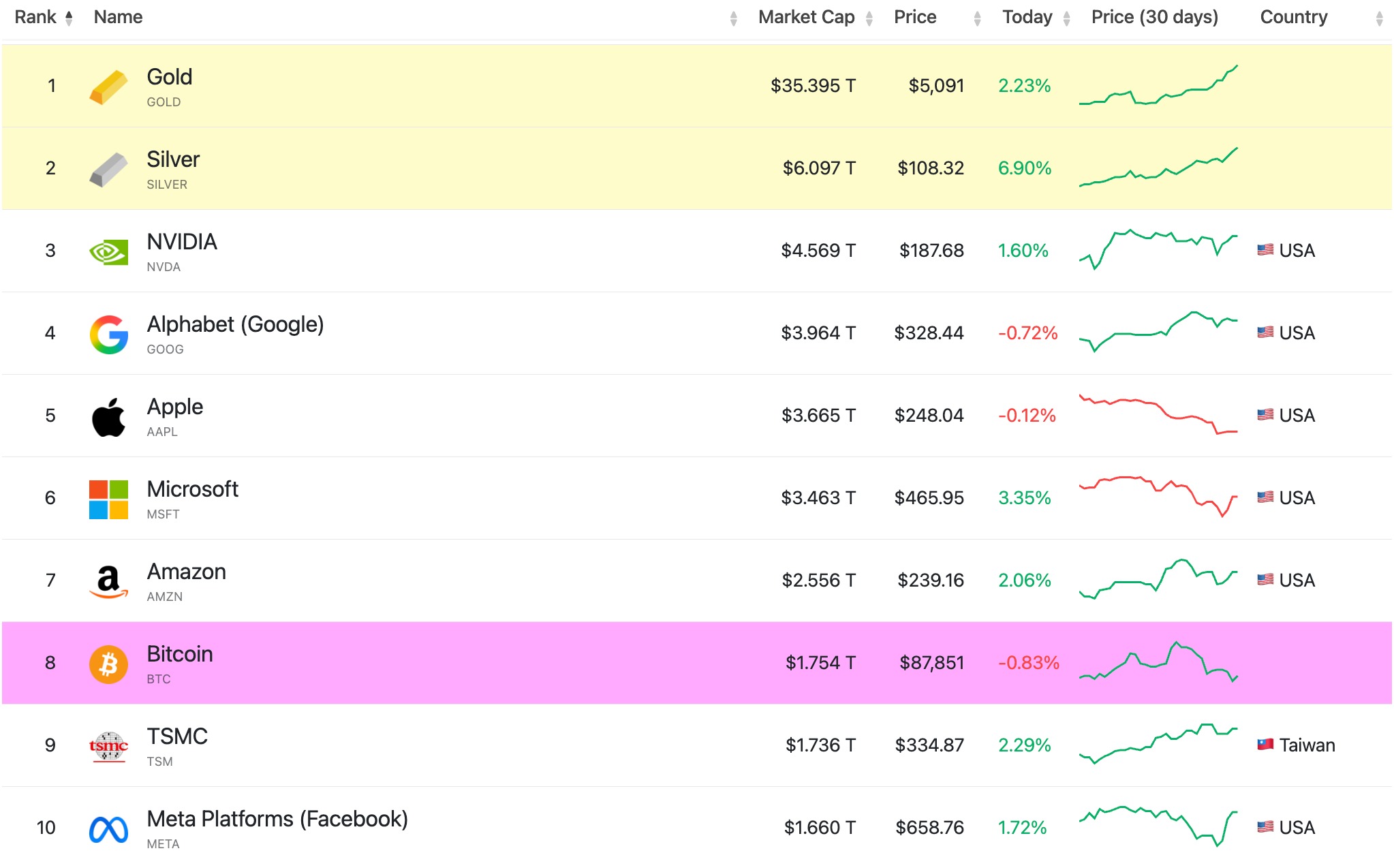View Bitcoin 30-day price chart
Viewport: 1394px width, 868px height.
(1158, 662)
